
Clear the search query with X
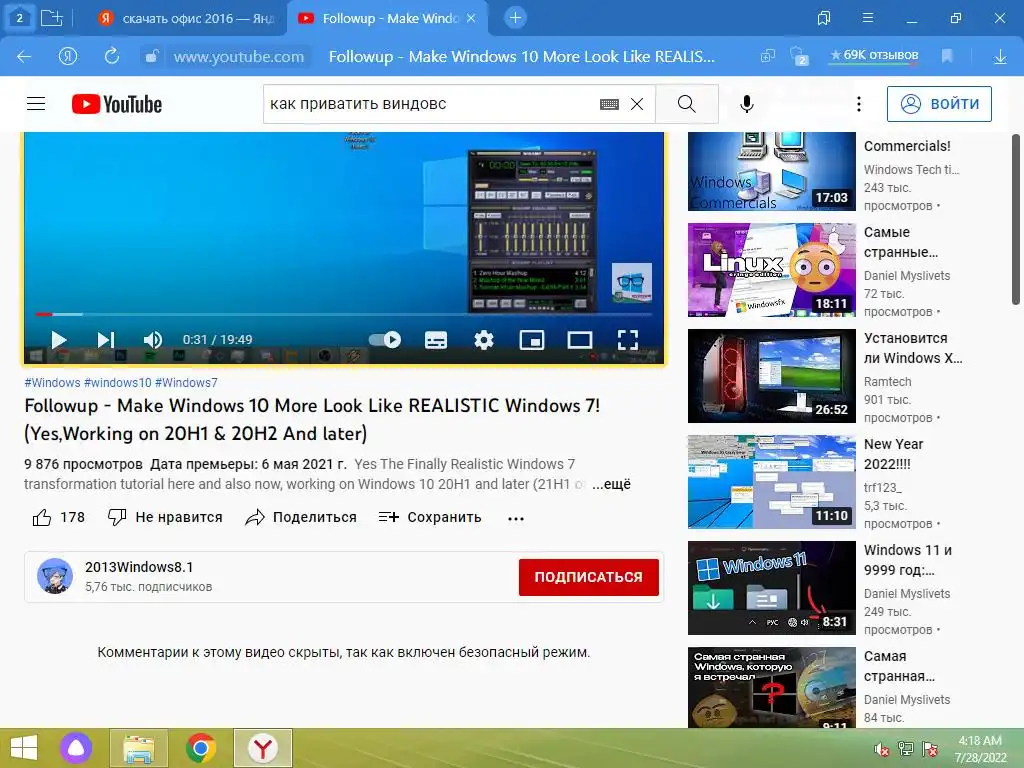pyautogui.click(x=637, y=104)
